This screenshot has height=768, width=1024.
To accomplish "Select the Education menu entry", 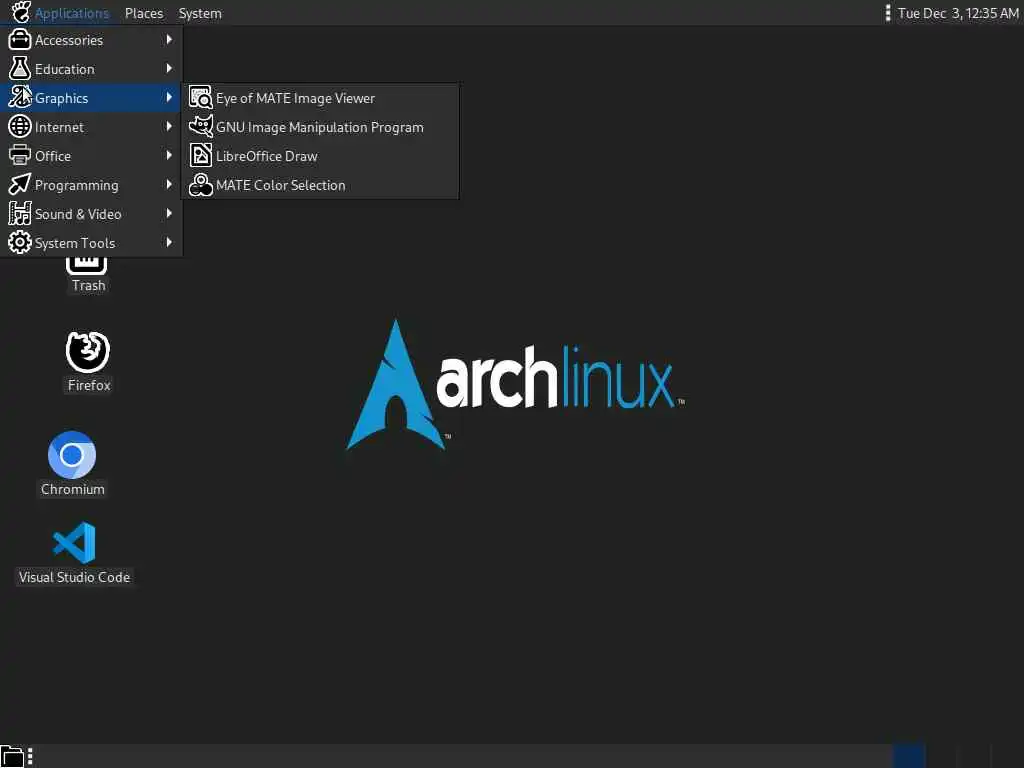I will pyautogui.click(x=91, y=69).
